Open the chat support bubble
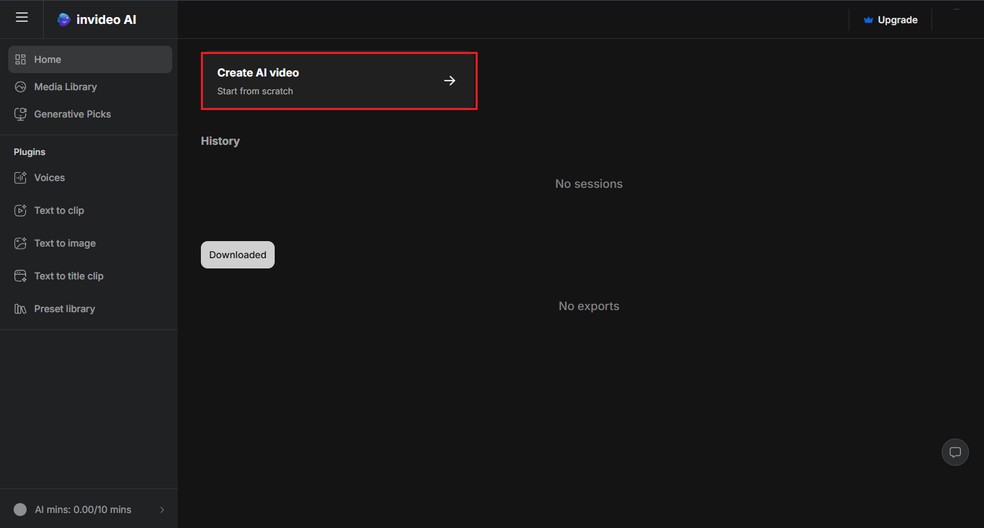The height and width of the screenshot is (528, 984). coord(955,452)
